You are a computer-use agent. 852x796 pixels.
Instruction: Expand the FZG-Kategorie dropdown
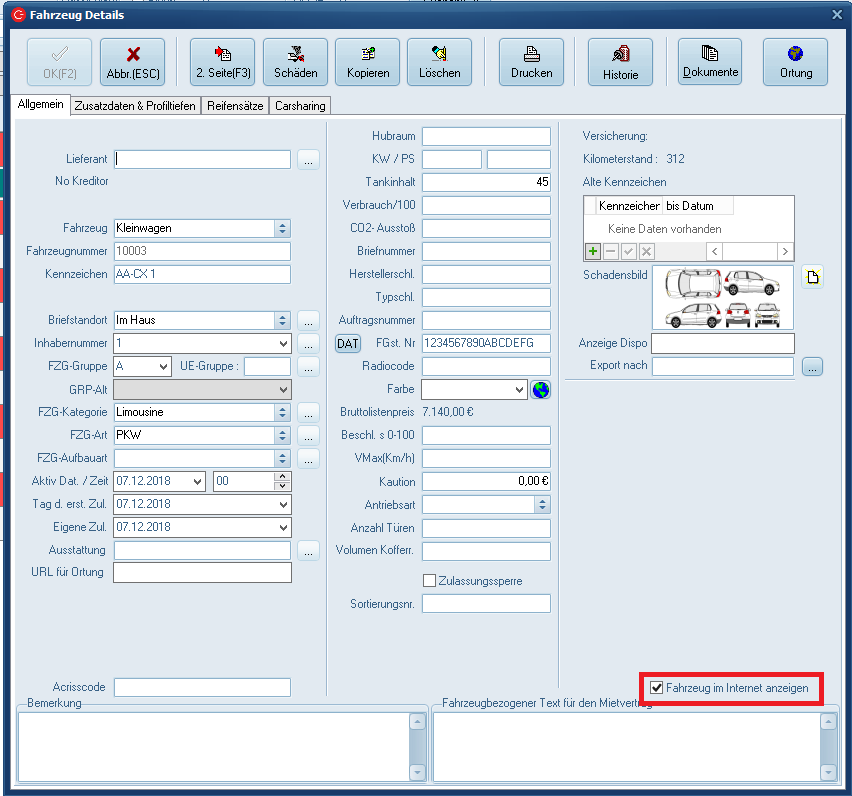[x=283, y=412]
